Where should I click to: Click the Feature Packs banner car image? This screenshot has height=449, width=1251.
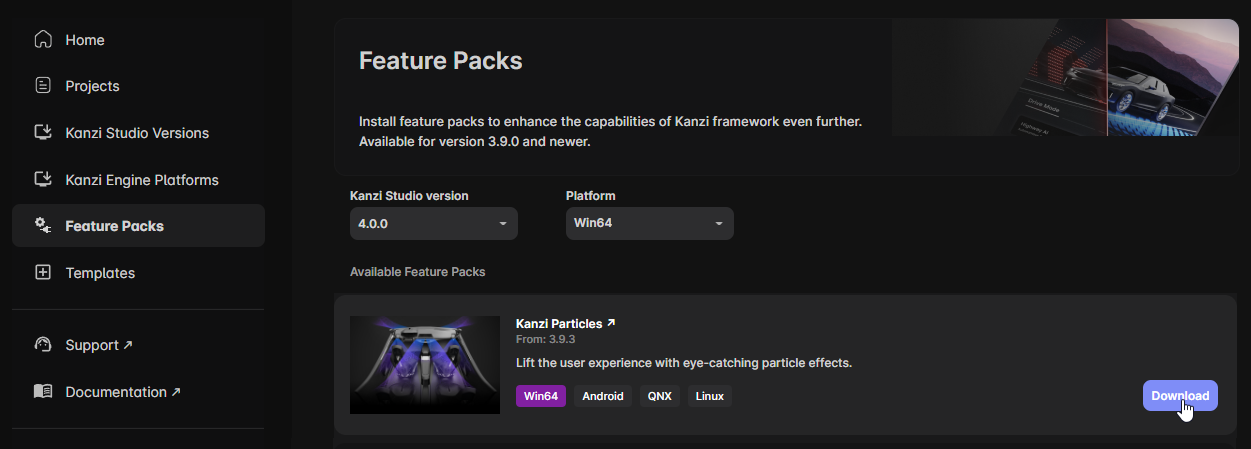pos(1065,77)
